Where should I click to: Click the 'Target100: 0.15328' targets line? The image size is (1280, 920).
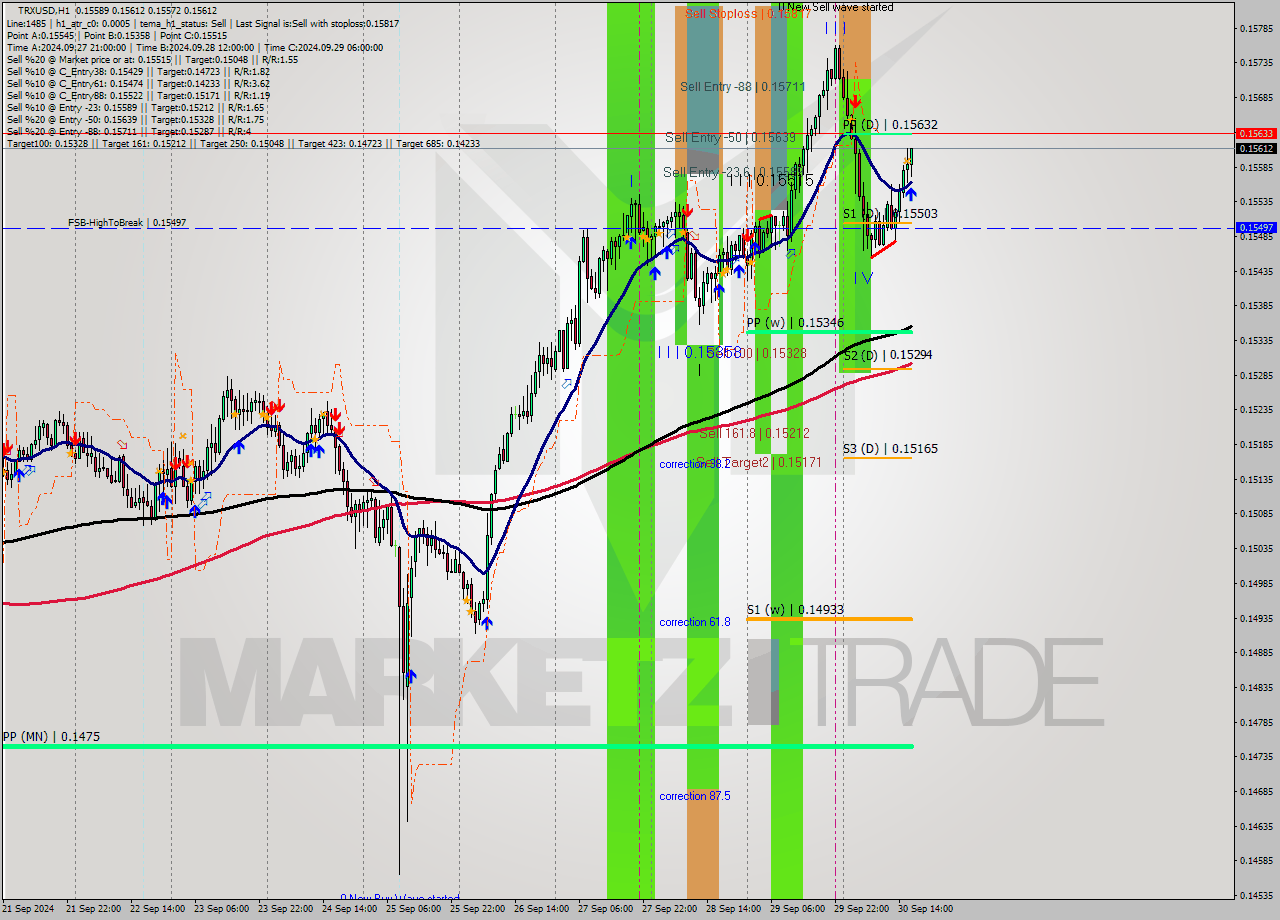(x=243, y=144)
